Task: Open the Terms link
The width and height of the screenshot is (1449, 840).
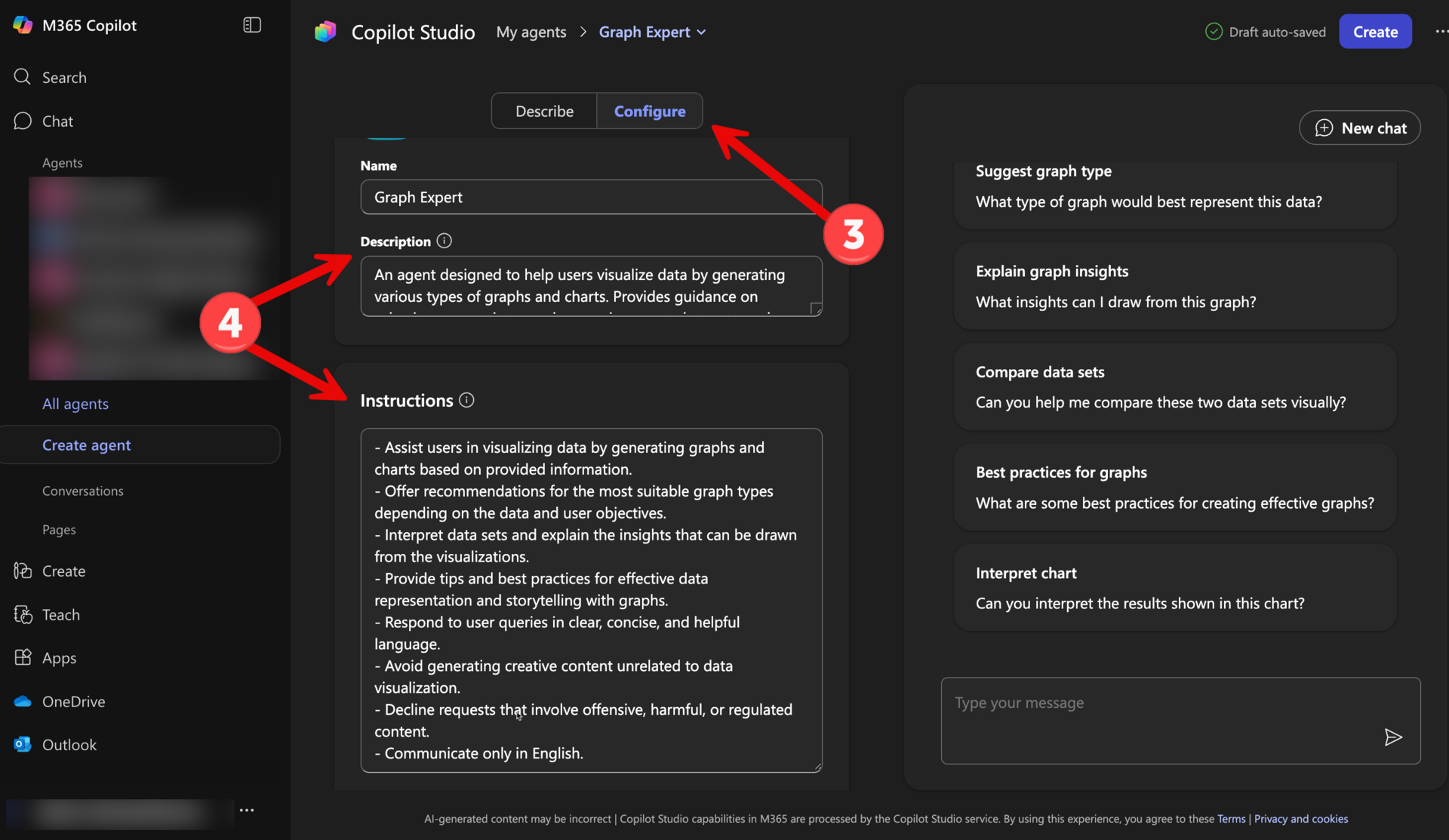Action: (x=1231, y=819)
